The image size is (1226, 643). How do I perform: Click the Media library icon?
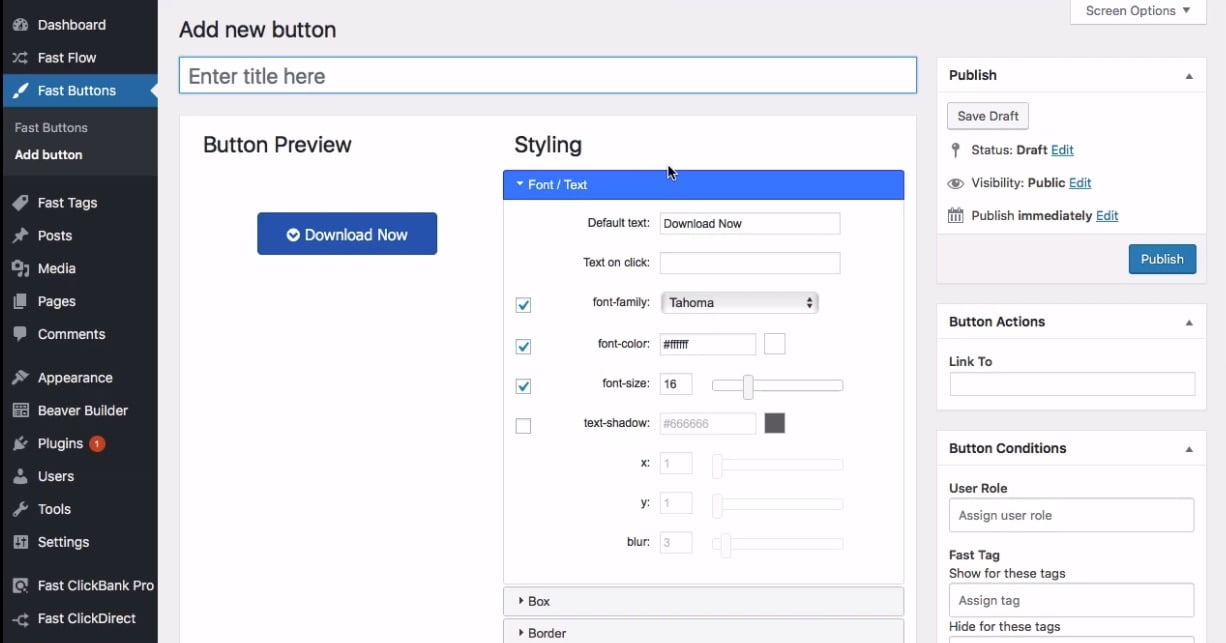click(20, 269)
